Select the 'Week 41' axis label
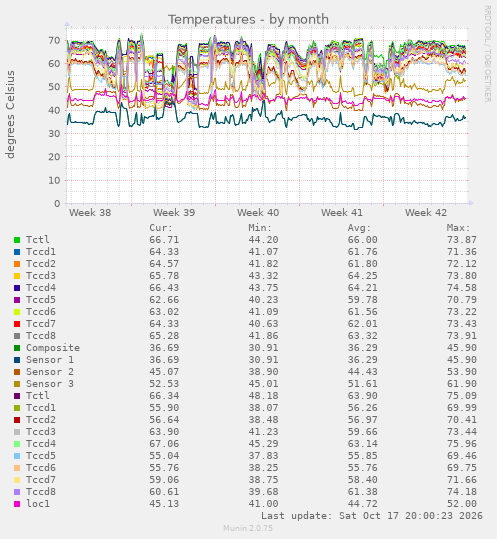The height and width of the screenshot is (539, 497). (x=342, y=212)
